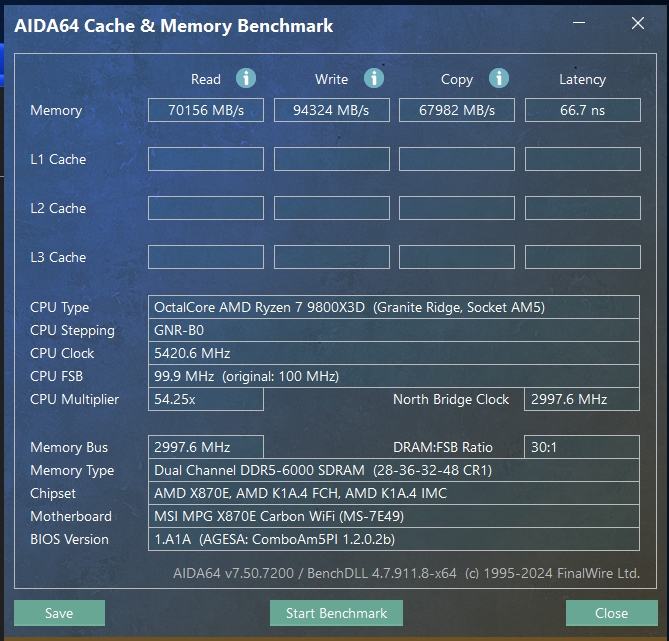Click the empty L3 Cache Copy box
669x641 pixels.
pyautogui.click(x=457, y=257)
